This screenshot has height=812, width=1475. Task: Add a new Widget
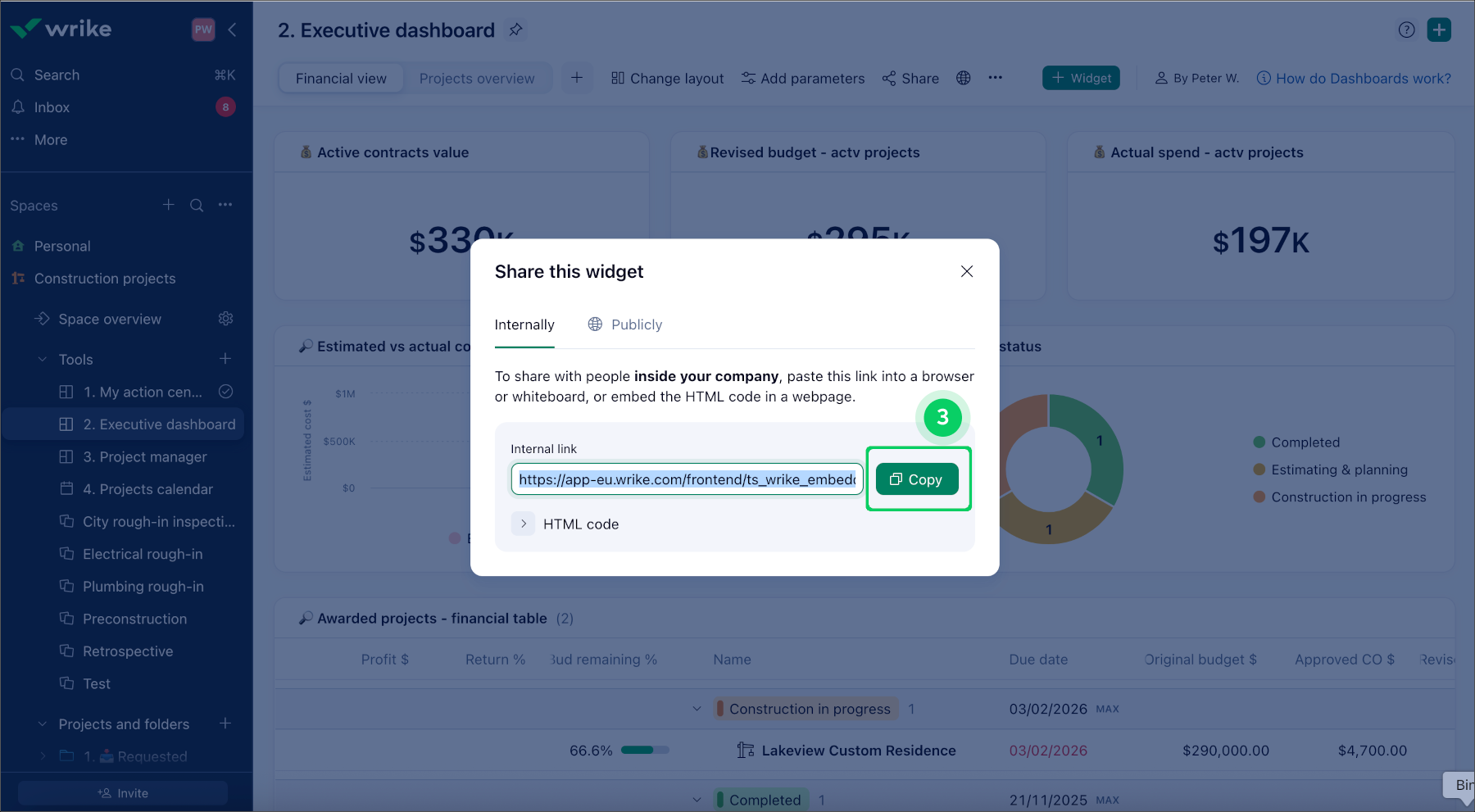1081,78
